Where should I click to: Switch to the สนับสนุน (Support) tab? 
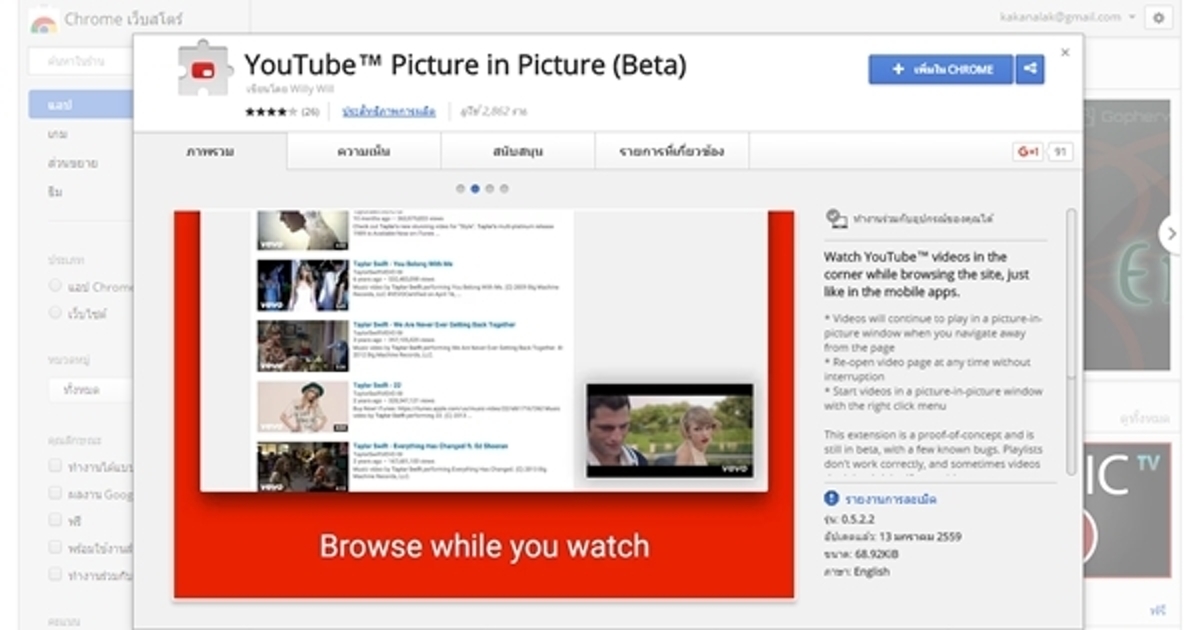[518, 152]
